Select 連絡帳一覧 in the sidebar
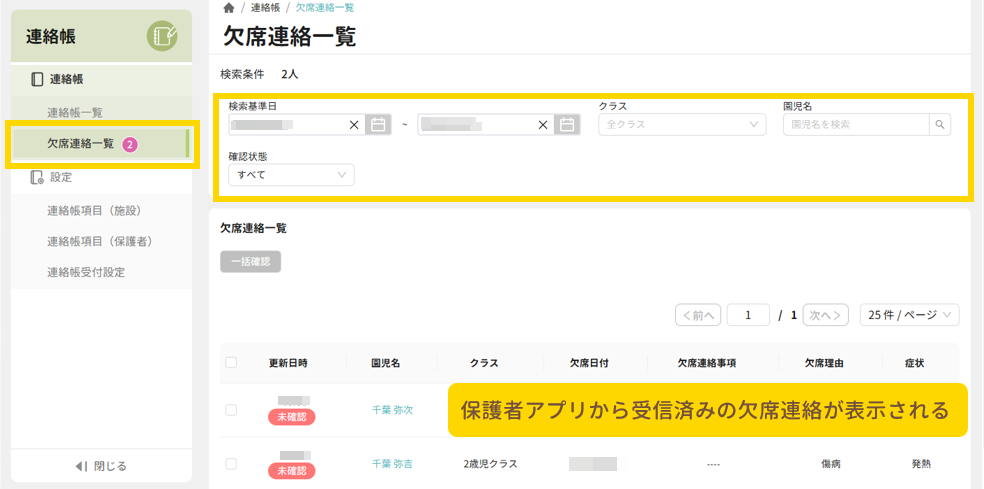The height and width of the screenshot is (489, 984). click(x=75, y=112)
